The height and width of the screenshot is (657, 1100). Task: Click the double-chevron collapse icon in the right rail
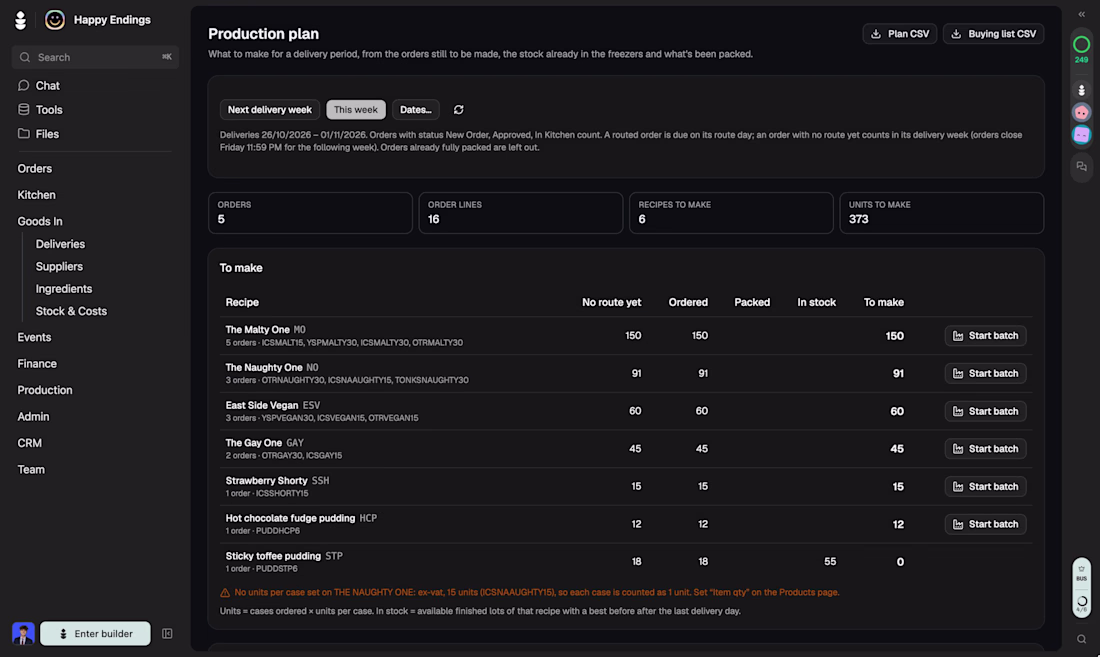[x=1082, y=14]
